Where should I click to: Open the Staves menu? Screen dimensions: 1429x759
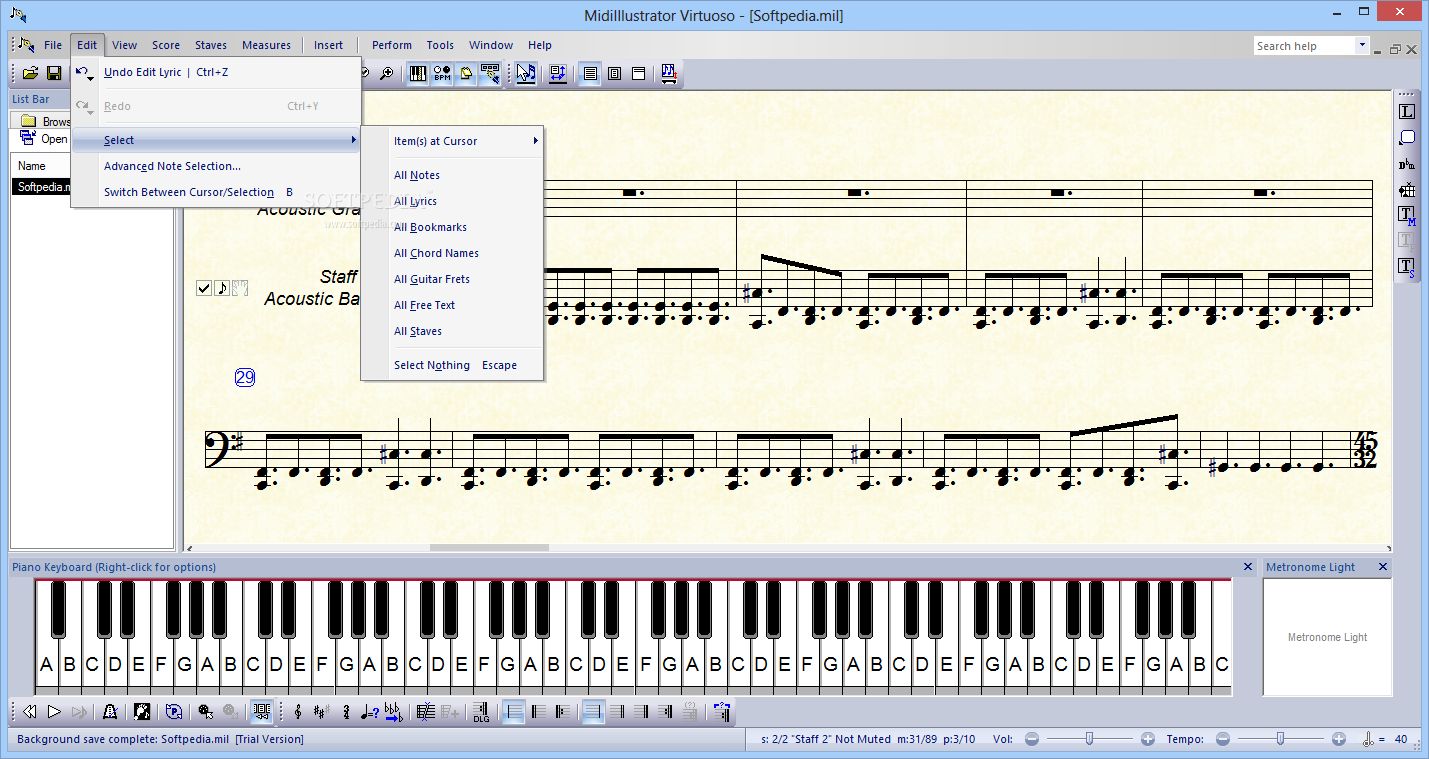coord(211,45)
